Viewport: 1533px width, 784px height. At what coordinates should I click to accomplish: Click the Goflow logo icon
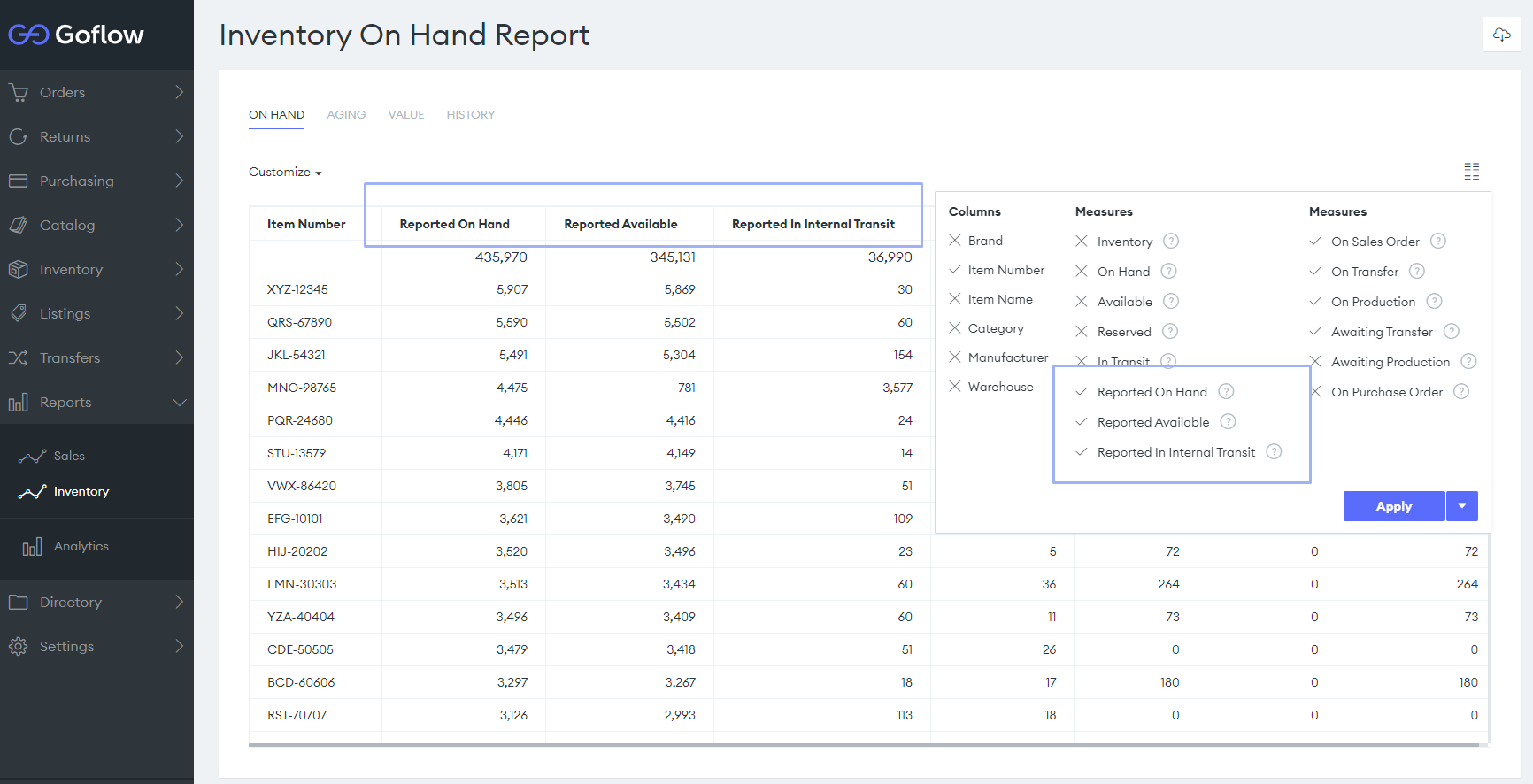click(28, 35)
